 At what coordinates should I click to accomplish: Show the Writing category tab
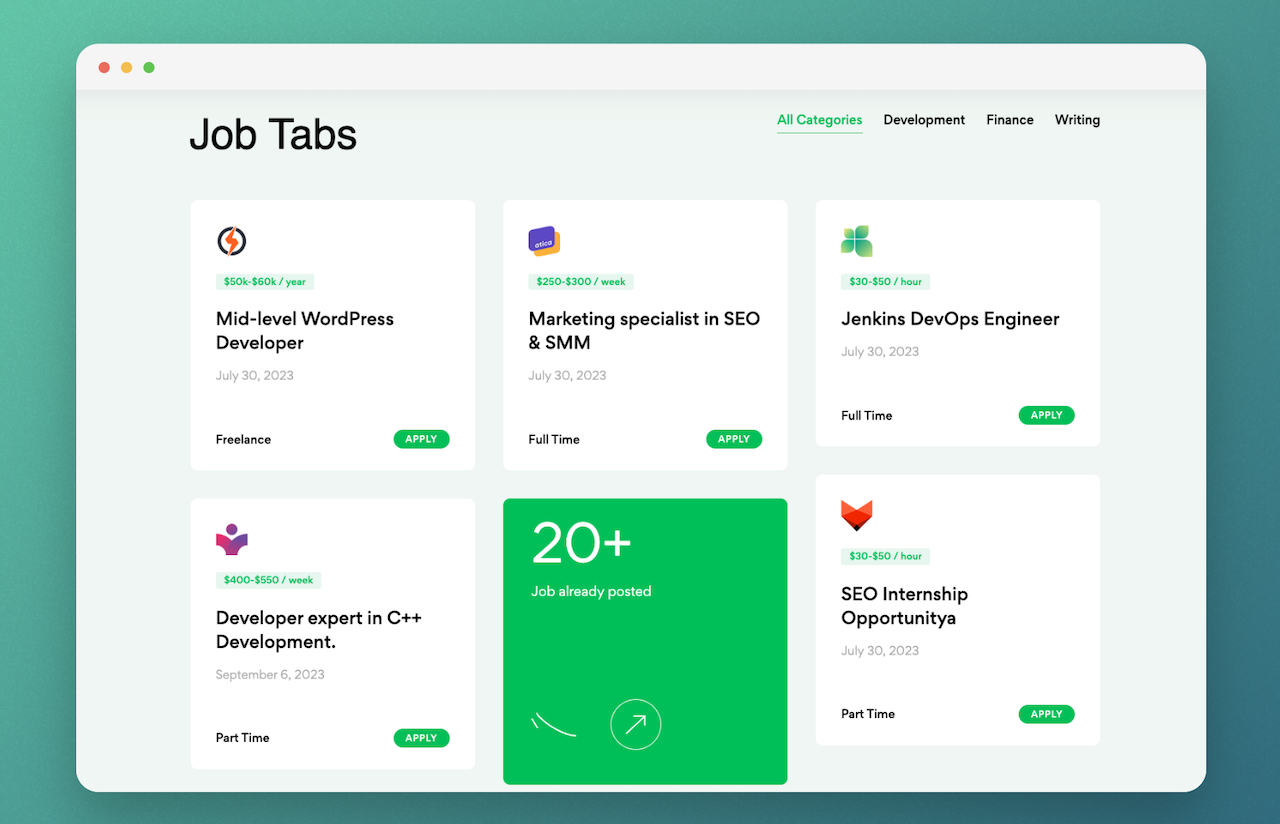click(x=1077, y=120)
